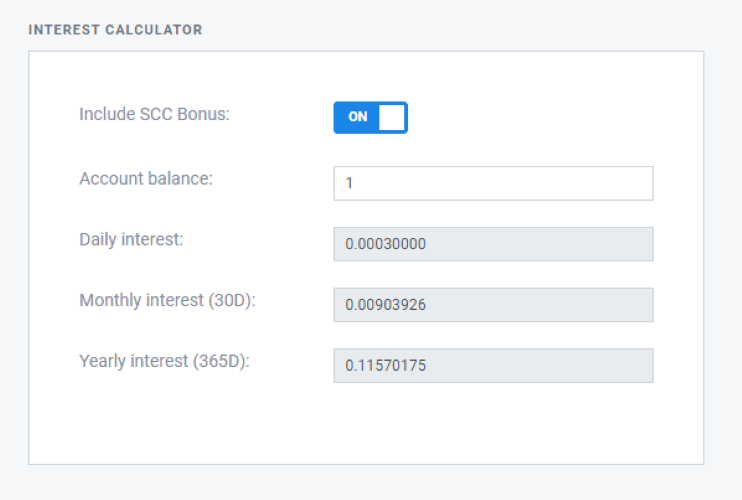Click the white knob of the SCC switch
The image size is (742, 500).
click(392, 117)
